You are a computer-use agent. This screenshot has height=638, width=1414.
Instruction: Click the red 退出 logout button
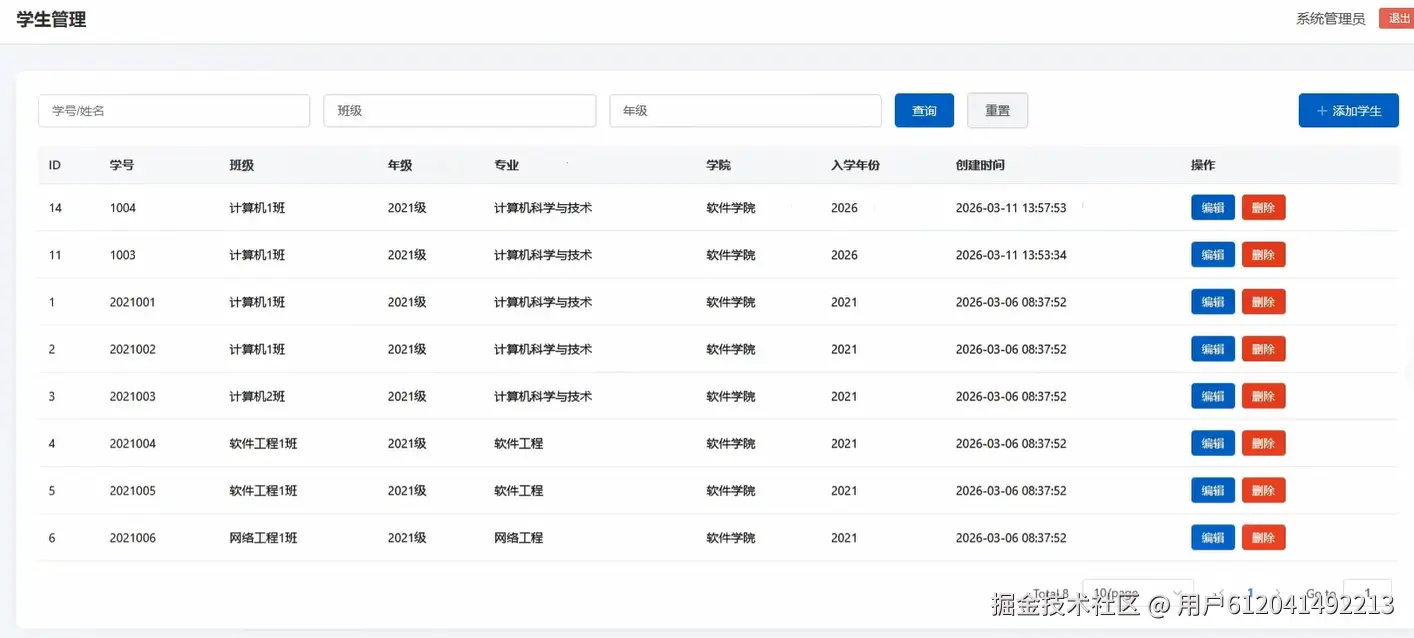click(1397, 18)
